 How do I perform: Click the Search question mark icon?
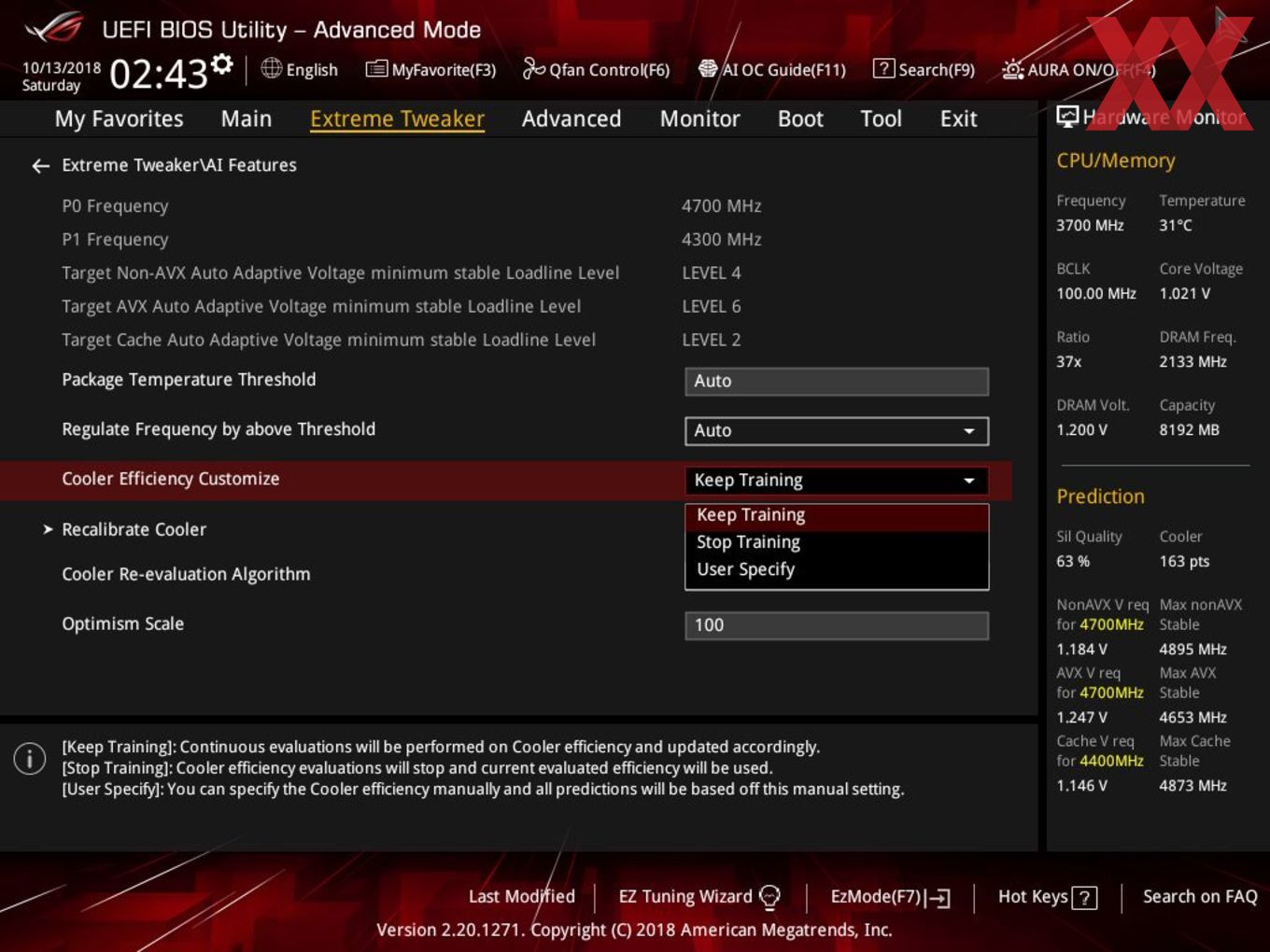pos(883,69)
